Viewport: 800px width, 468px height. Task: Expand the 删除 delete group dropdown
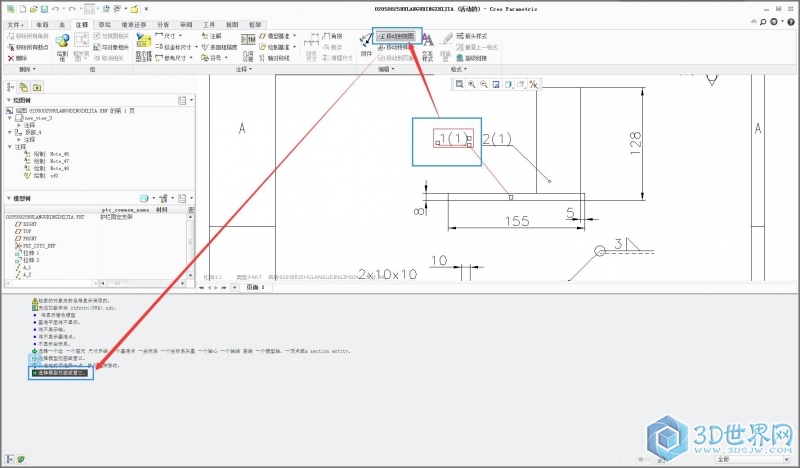[27, 69]
